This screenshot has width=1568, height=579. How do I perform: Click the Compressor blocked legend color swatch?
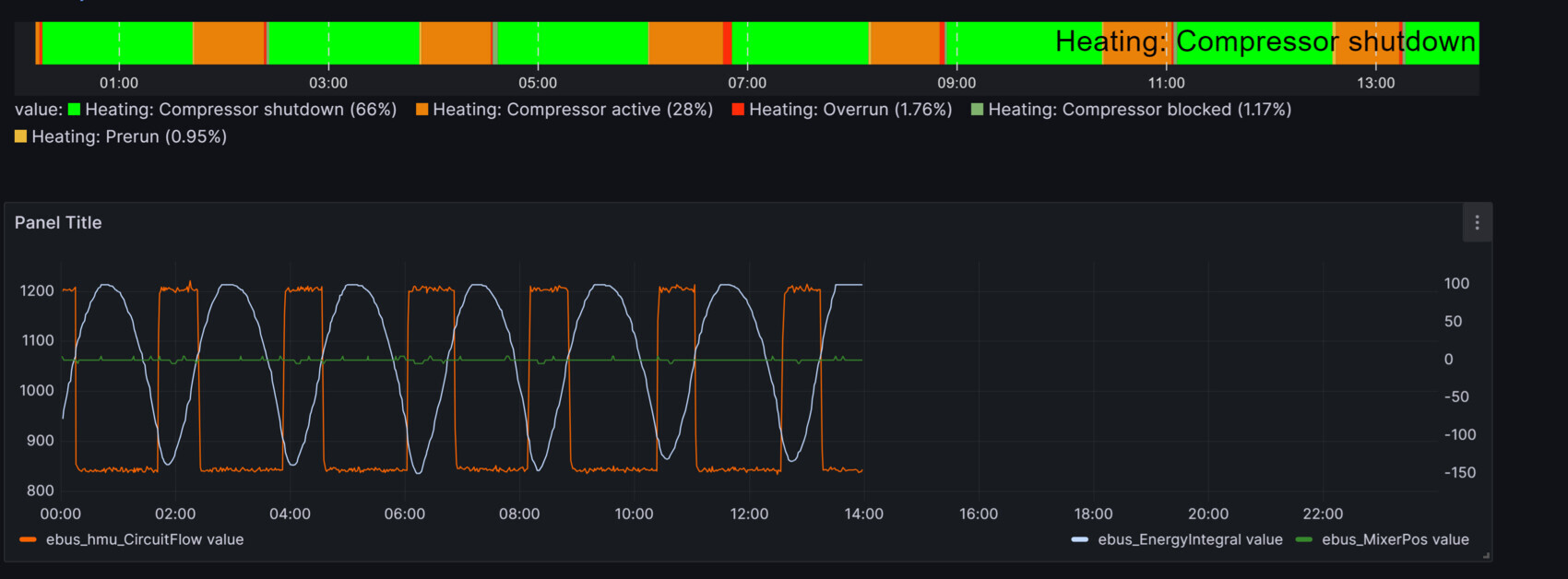click(x=977, y=110)
